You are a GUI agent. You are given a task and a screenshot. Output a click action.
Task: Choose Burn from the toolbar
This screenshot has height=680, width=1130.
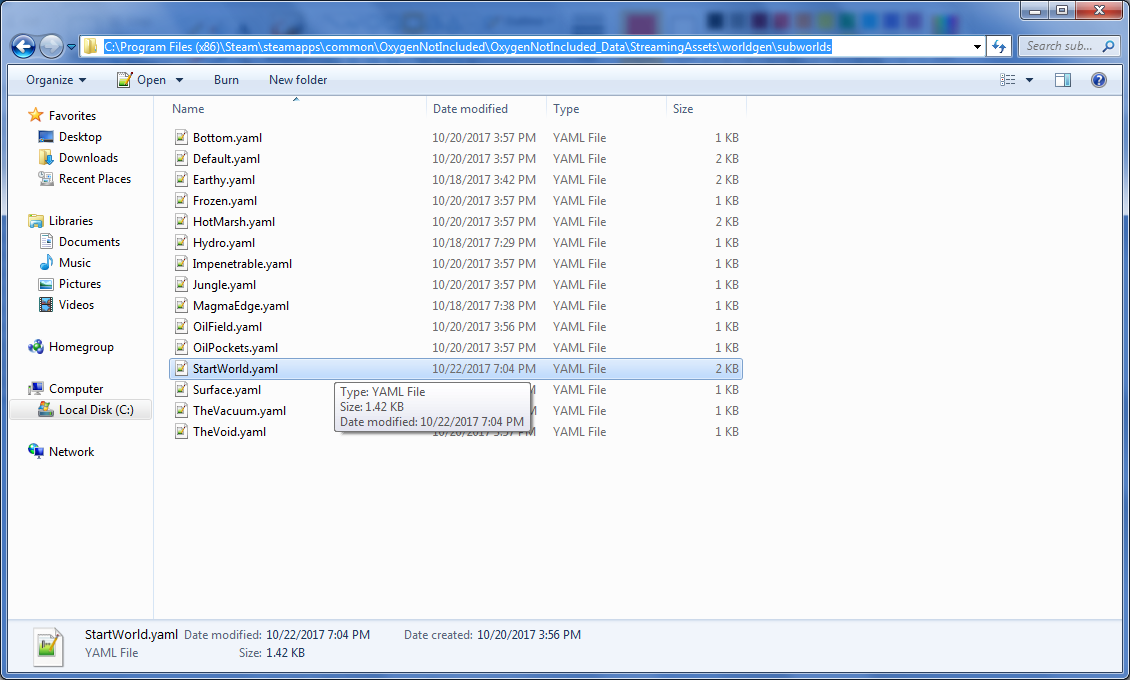[226, 80]
